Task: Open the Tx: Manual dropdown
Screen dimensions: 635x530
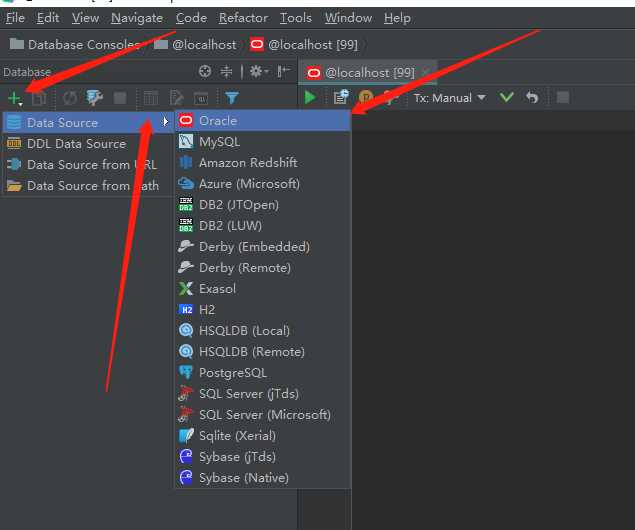Action: click(x=450, y=98)
